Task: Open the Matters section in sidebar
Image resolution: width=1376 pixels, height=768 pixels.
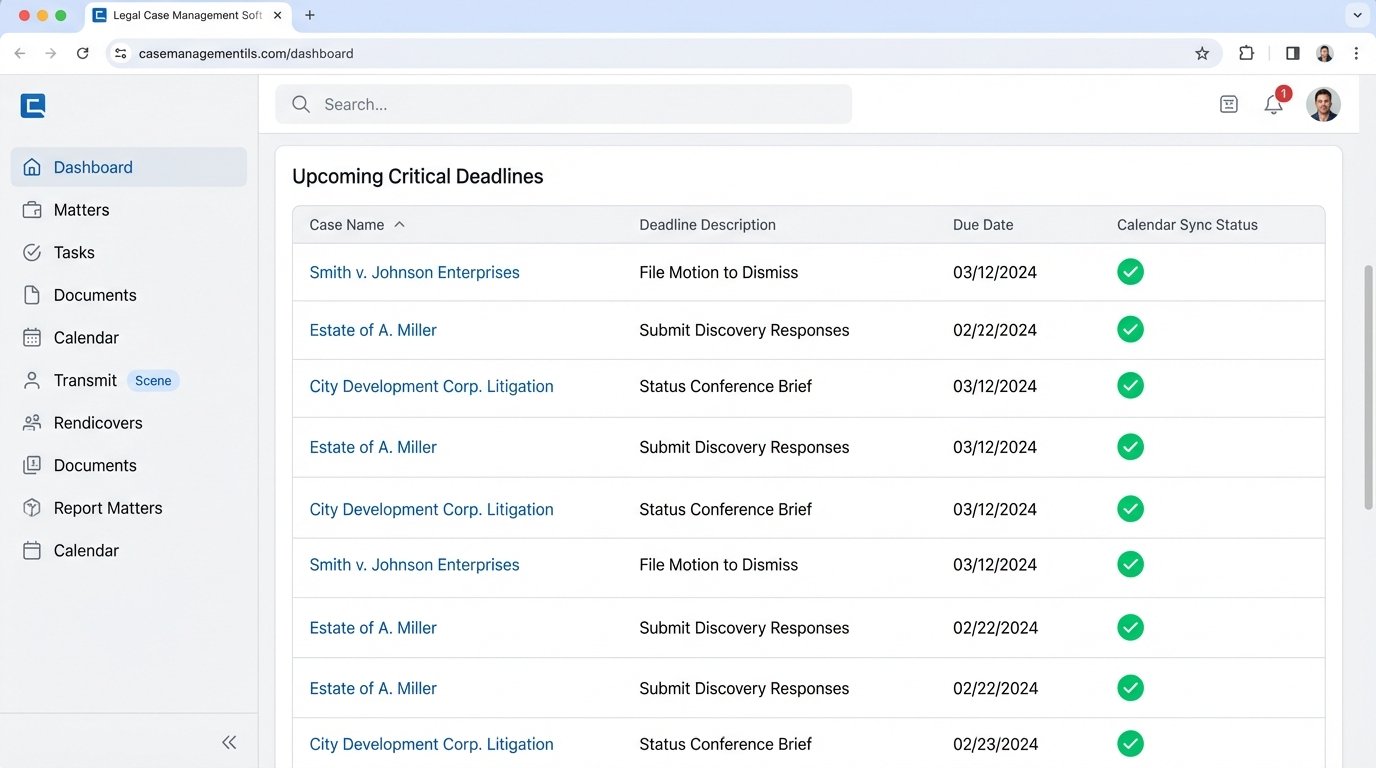Action: [x=81, y=210]
